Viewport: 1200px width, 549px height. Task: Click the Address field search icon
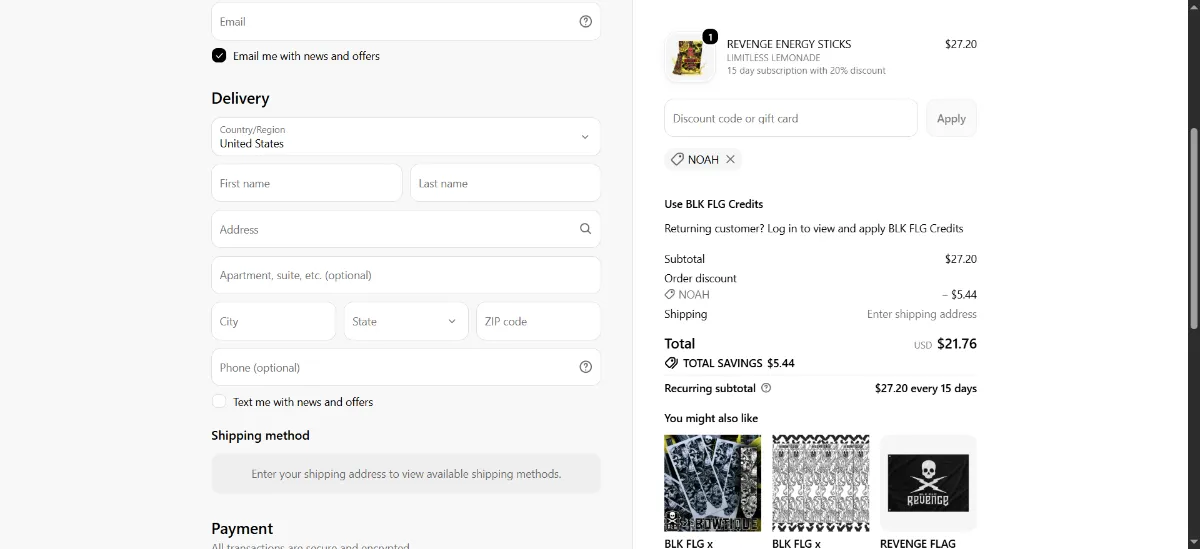pos(586,229)
